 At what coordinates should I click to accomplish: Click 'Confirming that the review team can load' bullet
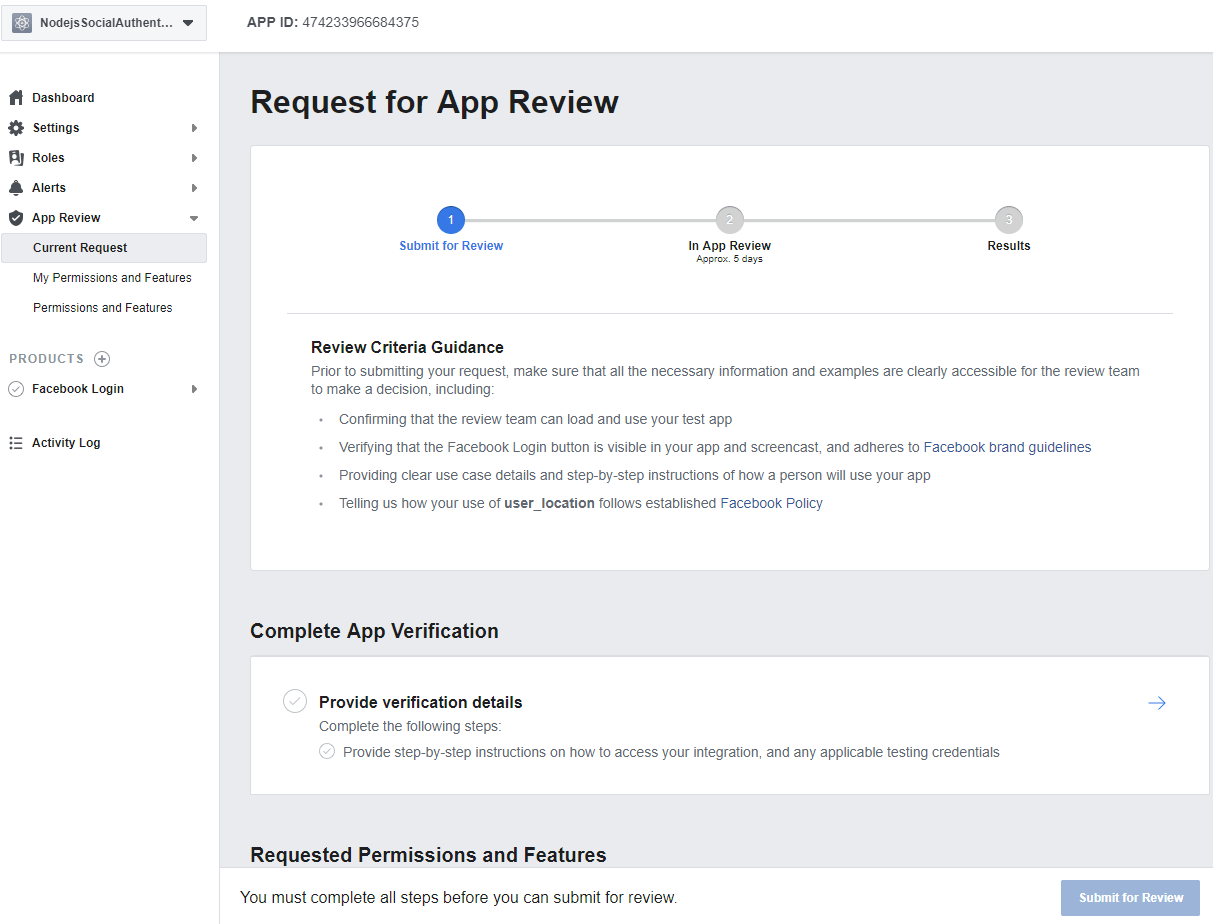click(x=535, y=419)
